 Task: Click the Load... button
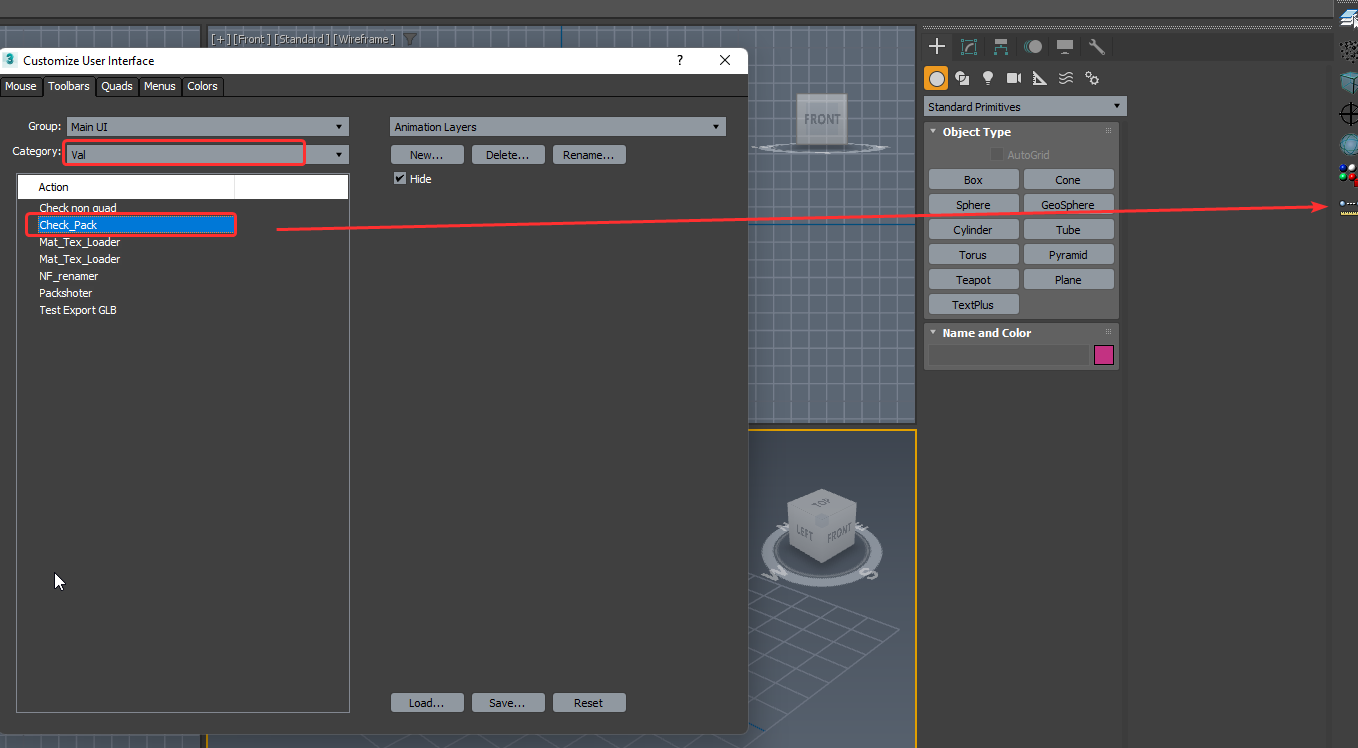pos(427,703)
